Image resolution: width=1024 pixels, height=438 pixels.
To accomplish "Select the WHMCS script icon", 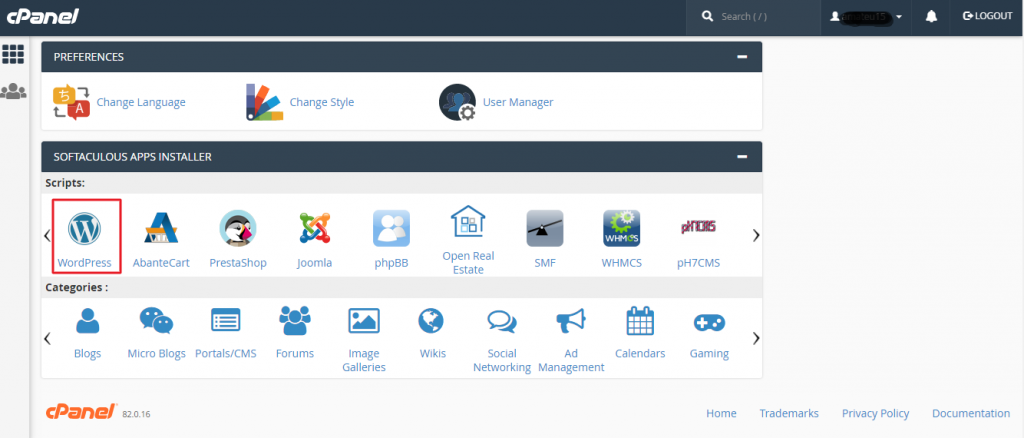I will click(621, 229).
